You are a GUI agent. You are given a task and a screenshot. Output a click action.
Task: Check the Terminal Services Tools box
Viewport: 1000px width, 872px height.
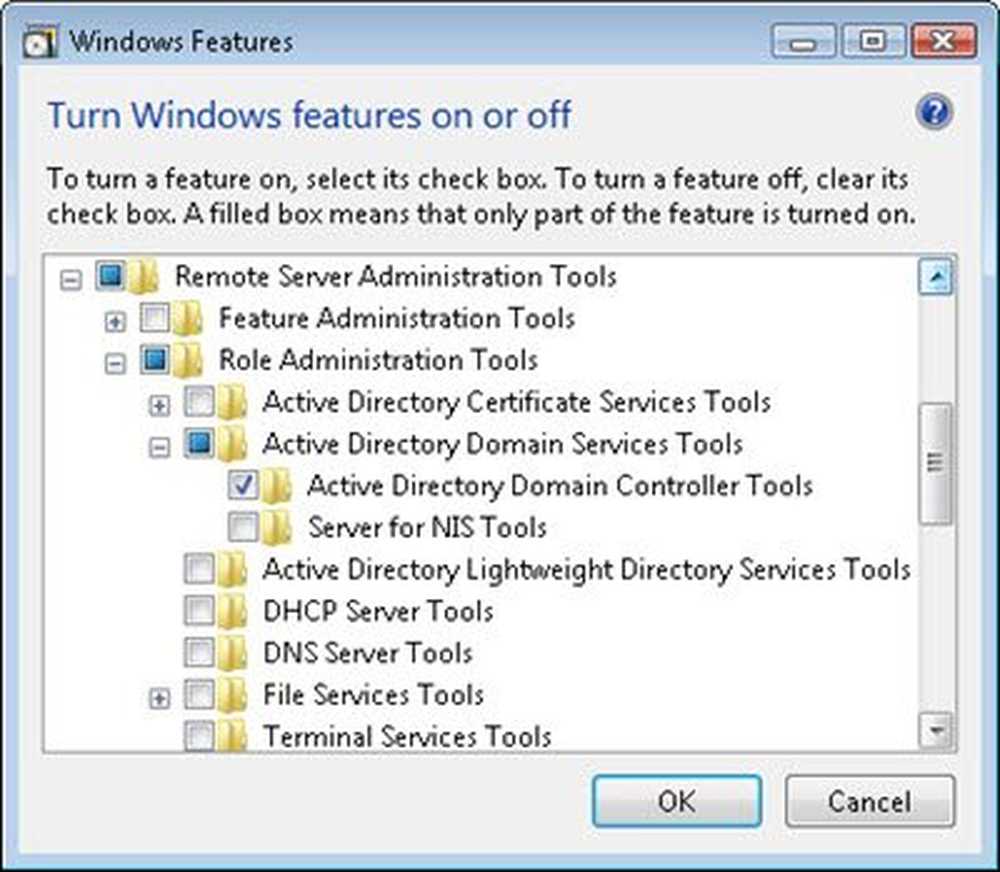(198, 736)
